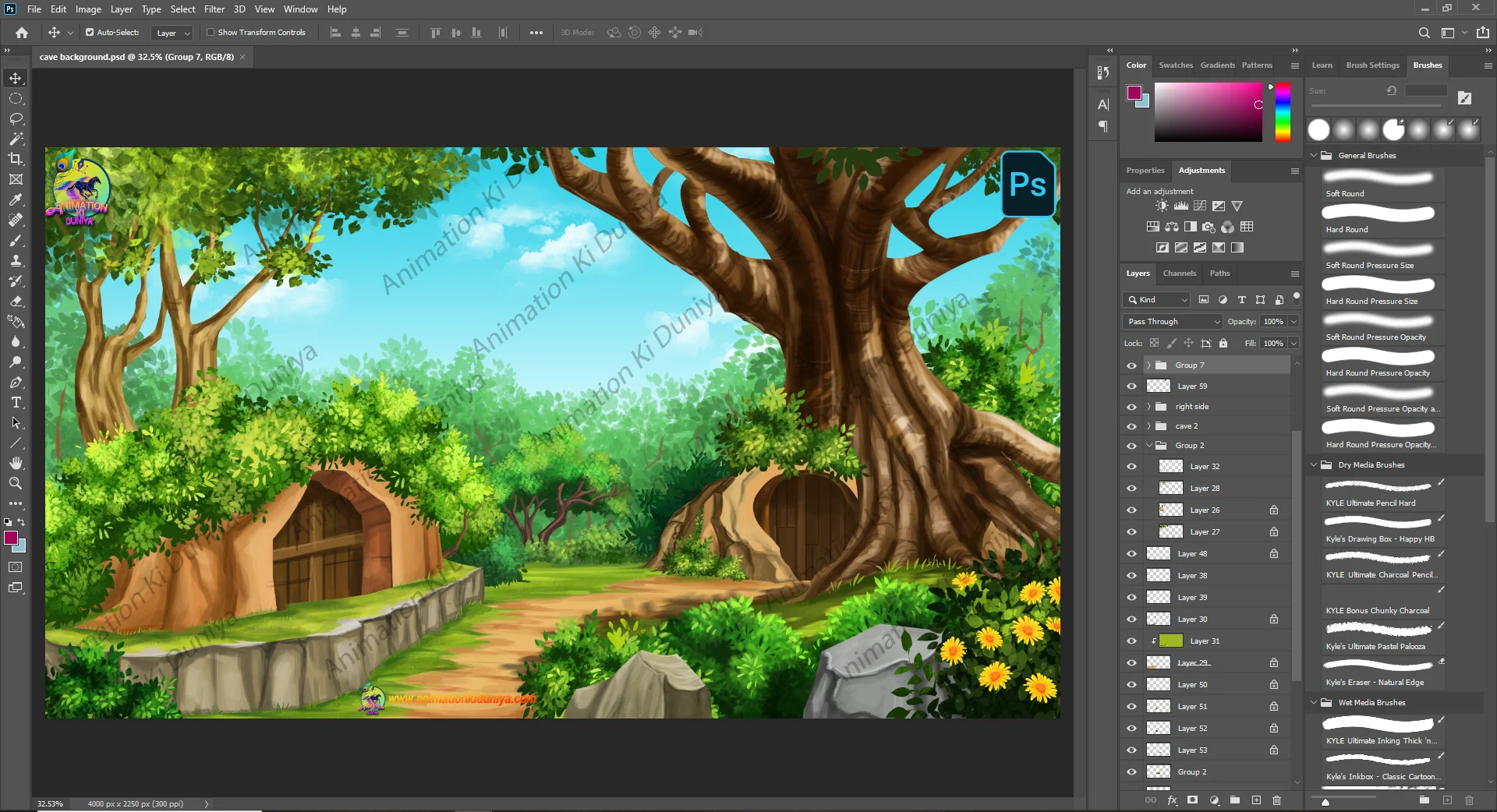Enable Show Transform Controls checkbox
This screenshot has height=812, width=1497.
pos(211,33)
